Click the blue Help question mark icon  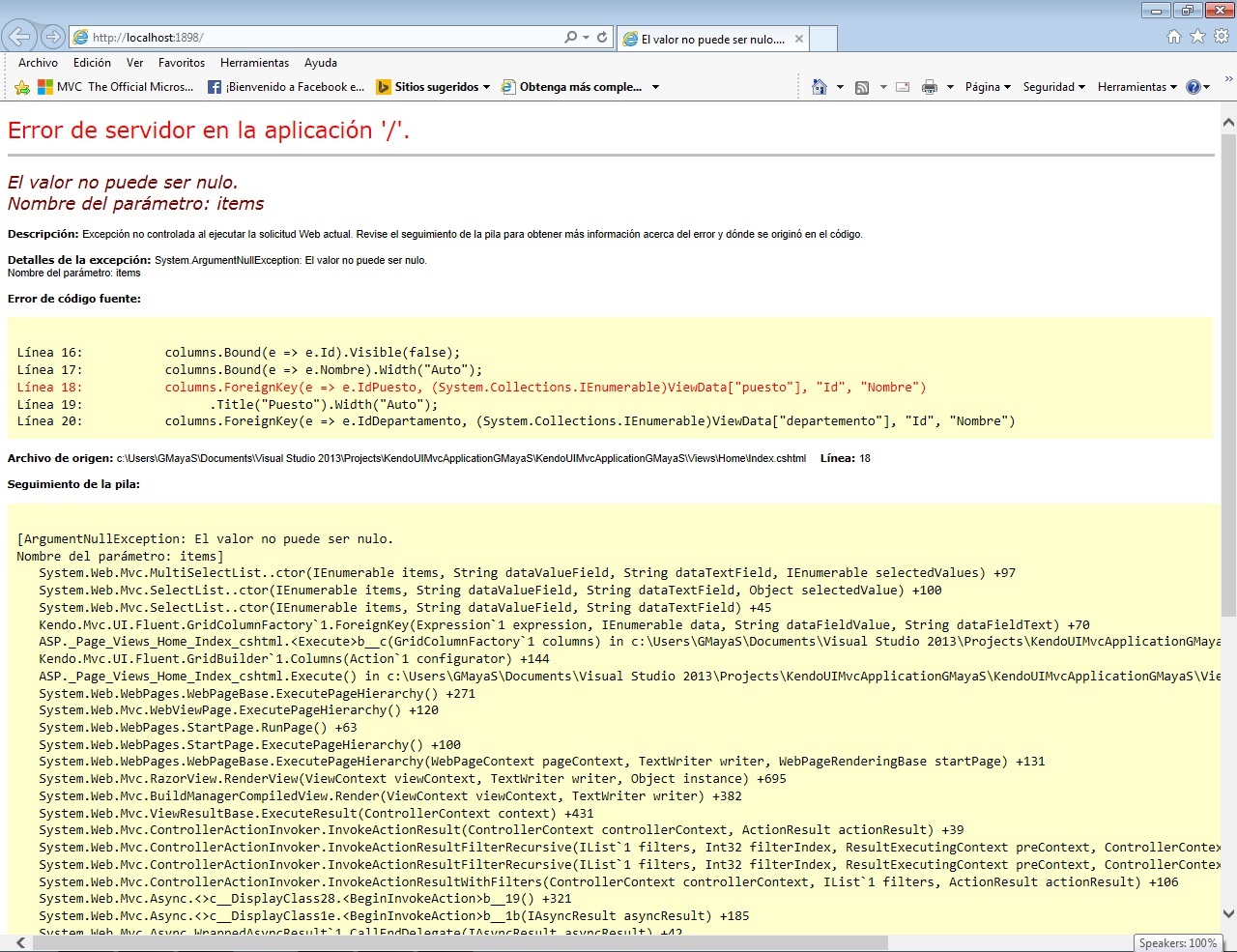(1194, 87)
